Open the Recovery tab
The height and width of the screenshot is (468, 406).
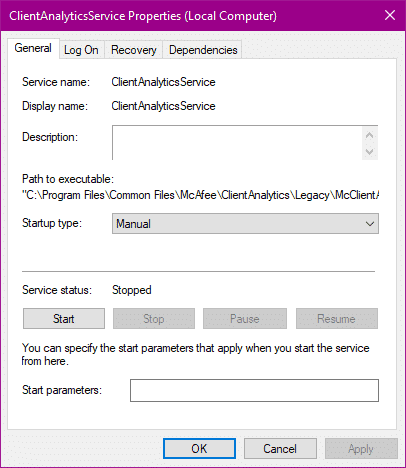coord(134,50)
